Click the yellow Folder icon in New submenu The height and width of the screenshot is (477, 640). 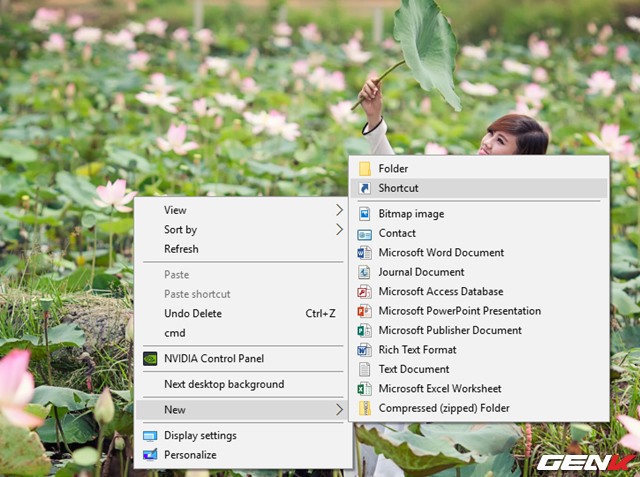tap(364, 169)
